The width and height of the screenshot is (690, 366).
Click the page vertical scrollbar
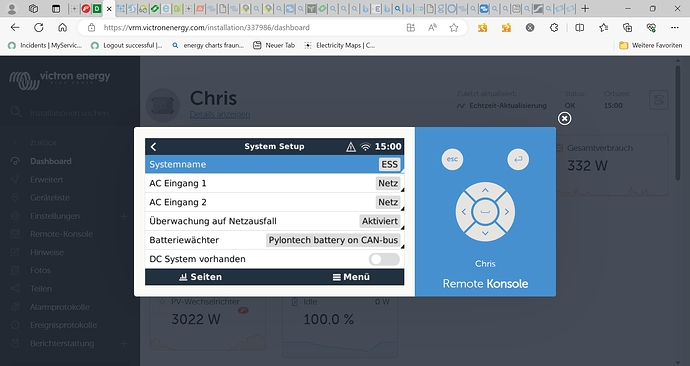click(678, 123)
